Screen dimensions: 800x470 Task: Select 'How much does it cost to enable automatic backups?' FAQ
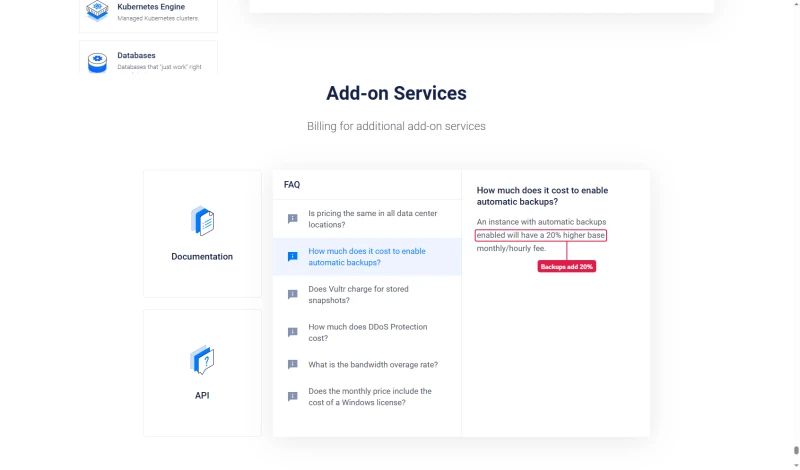tap(367, 257)
